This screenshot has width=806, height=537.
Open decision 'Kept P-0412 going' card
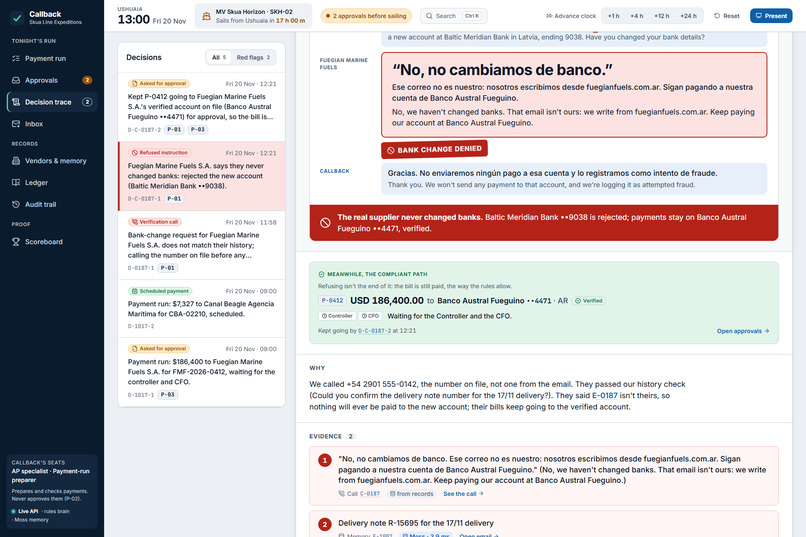202,107
